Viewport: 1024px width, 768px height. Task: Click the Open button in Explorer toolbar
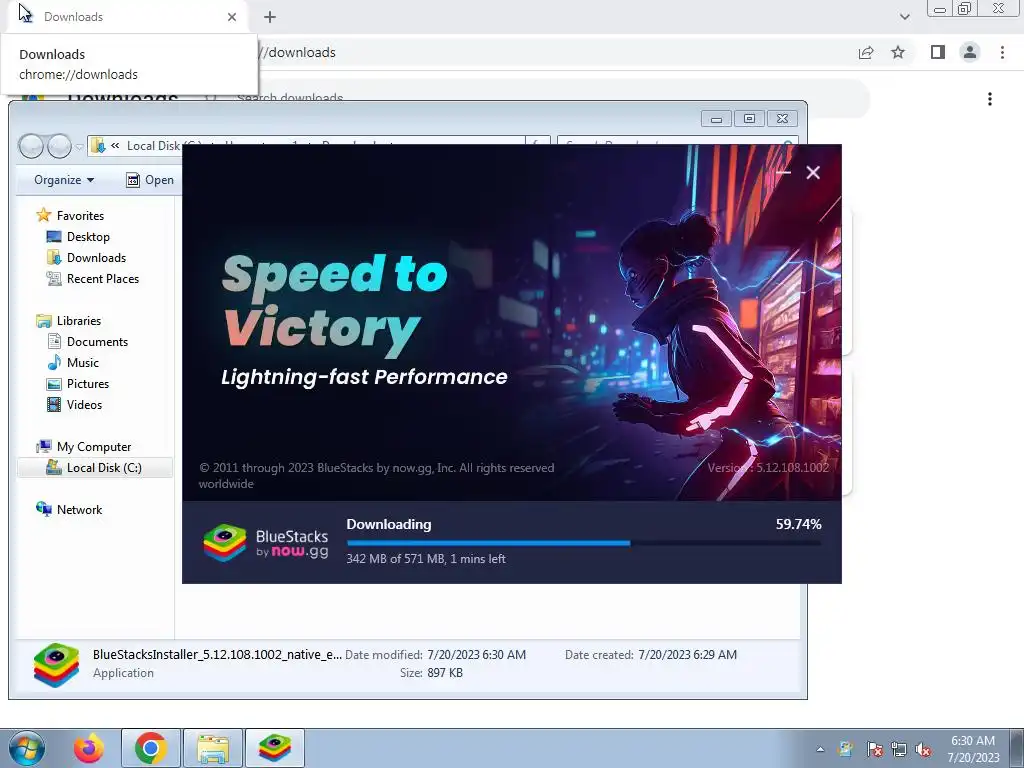(150, 180)
